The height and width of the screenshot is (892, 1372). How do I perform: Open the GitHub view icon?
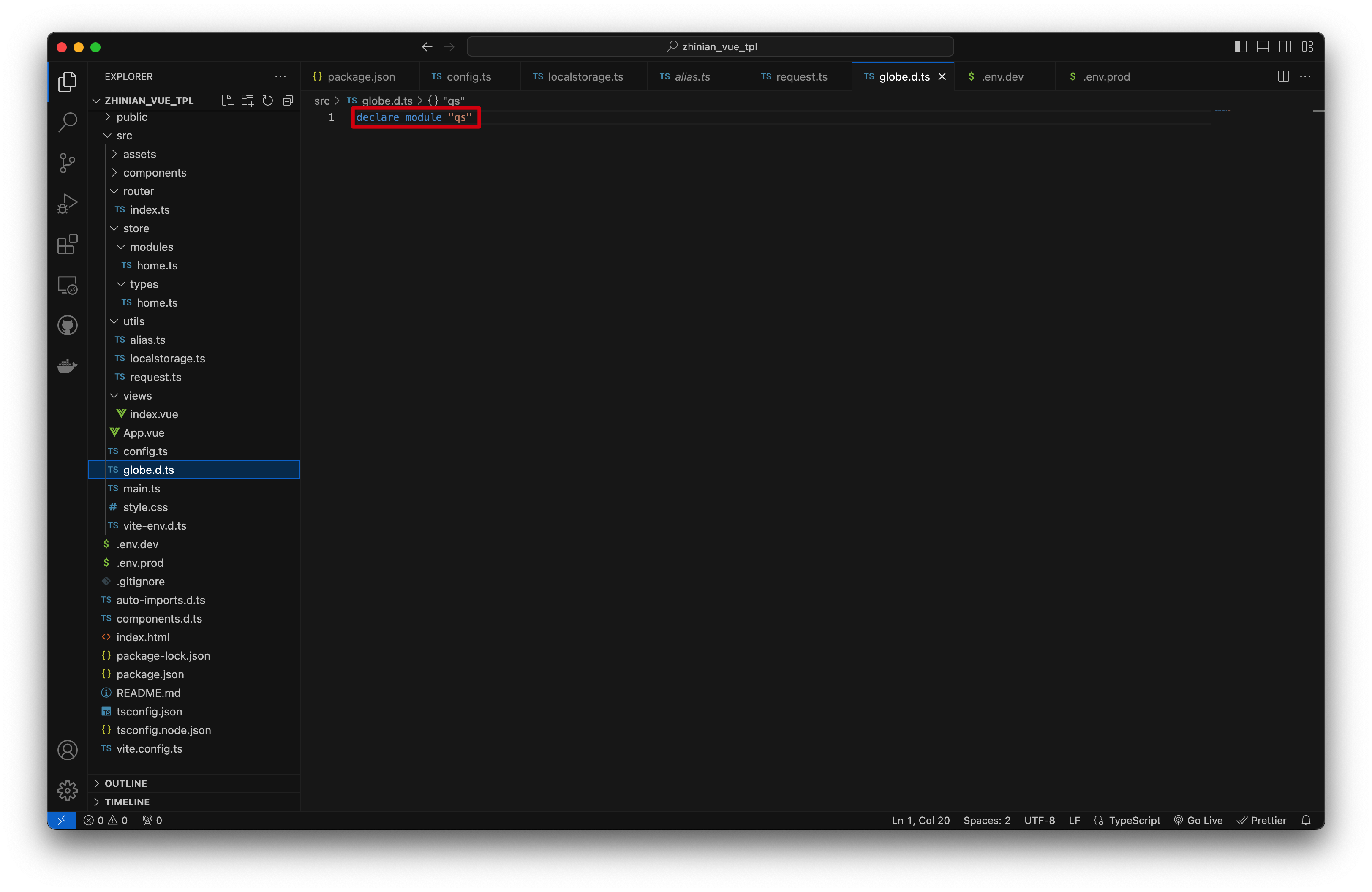click(68, 326)
